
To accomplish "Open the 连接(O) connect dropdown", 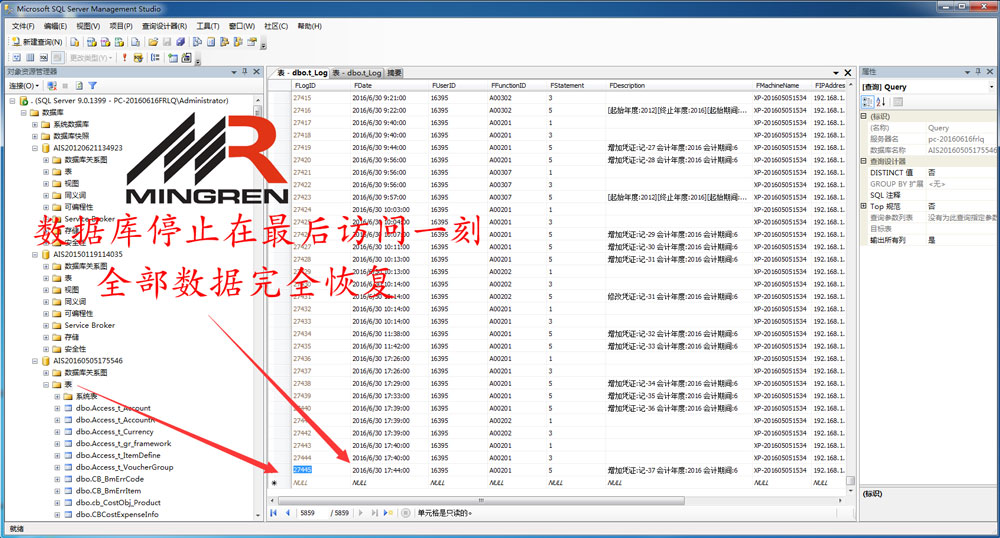I will 23,86.
